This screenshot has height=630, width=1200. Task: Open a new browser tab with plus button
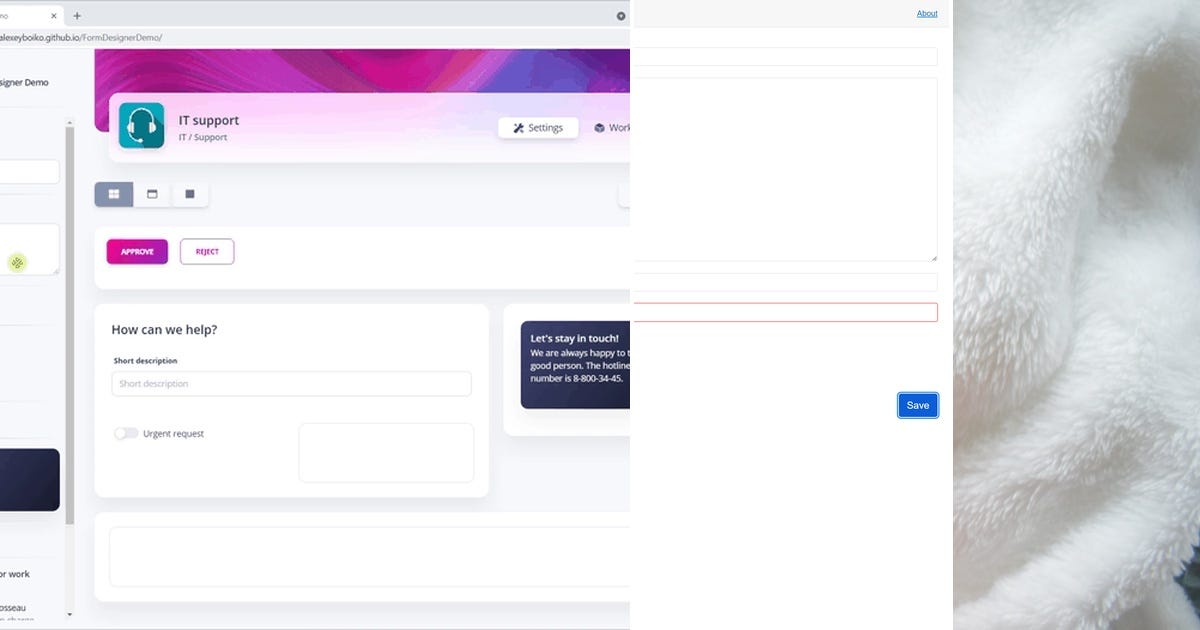[77, 16]
